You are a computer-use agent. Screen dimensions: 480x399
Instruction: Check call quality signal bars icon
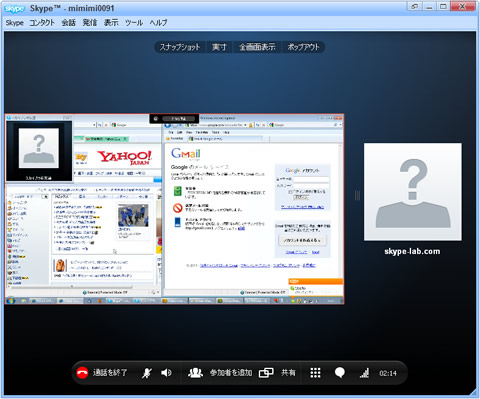tap(364, 373)
